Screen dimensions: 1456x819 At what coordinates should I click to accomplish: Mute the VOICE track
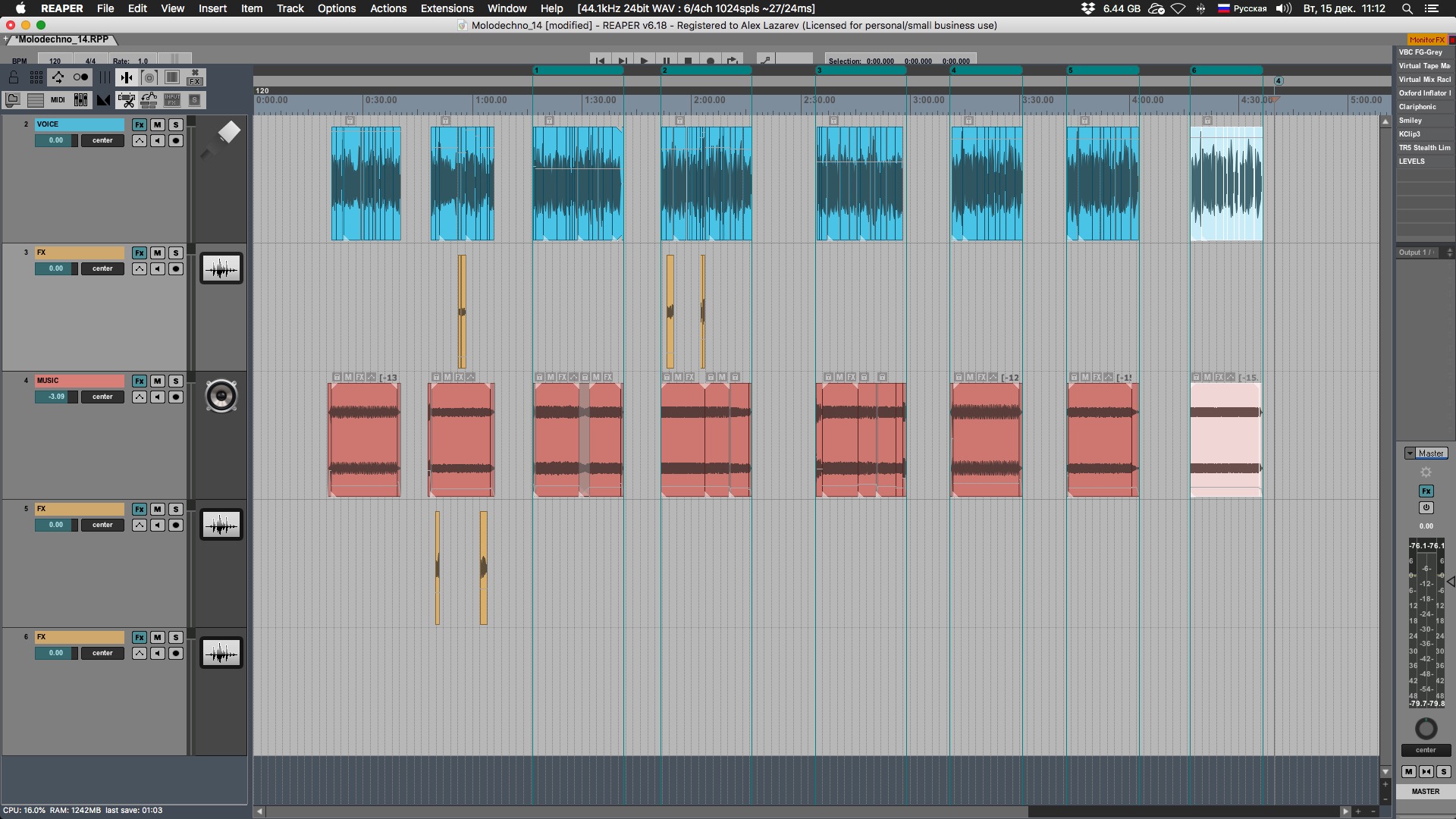pos(157,124)
